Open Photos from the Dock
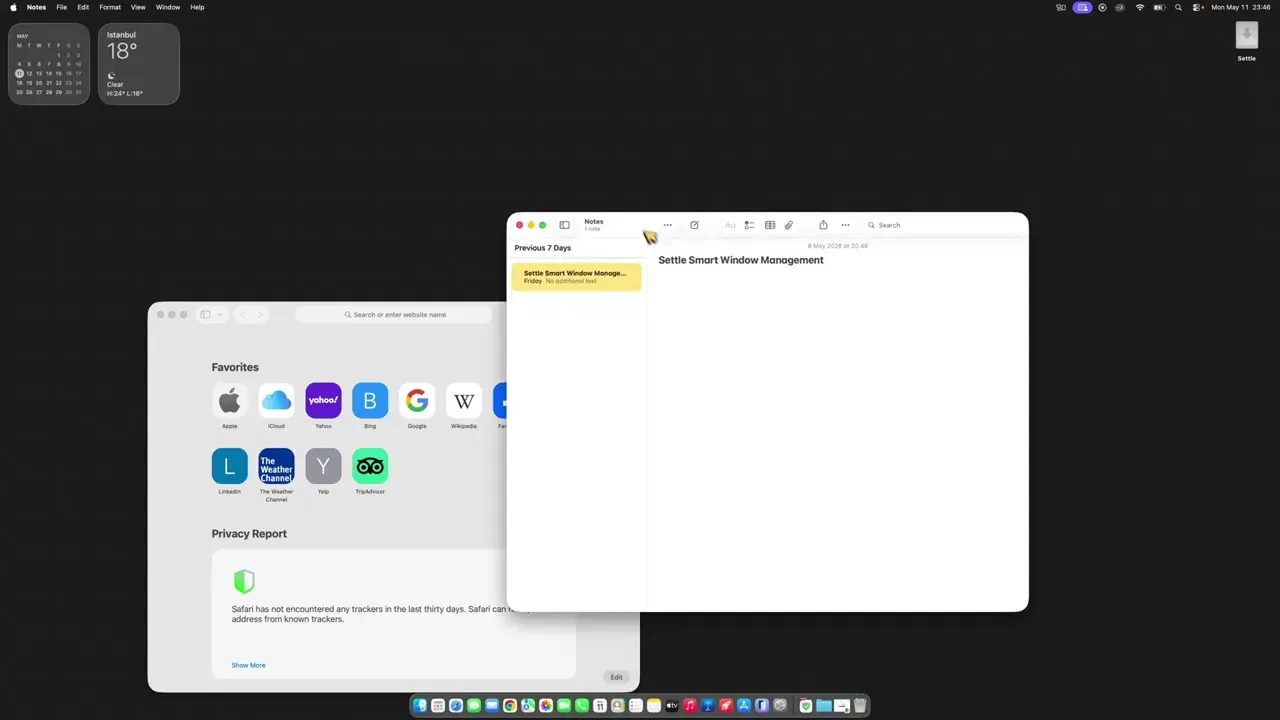The image size is (1280, 720). point(546,705)
